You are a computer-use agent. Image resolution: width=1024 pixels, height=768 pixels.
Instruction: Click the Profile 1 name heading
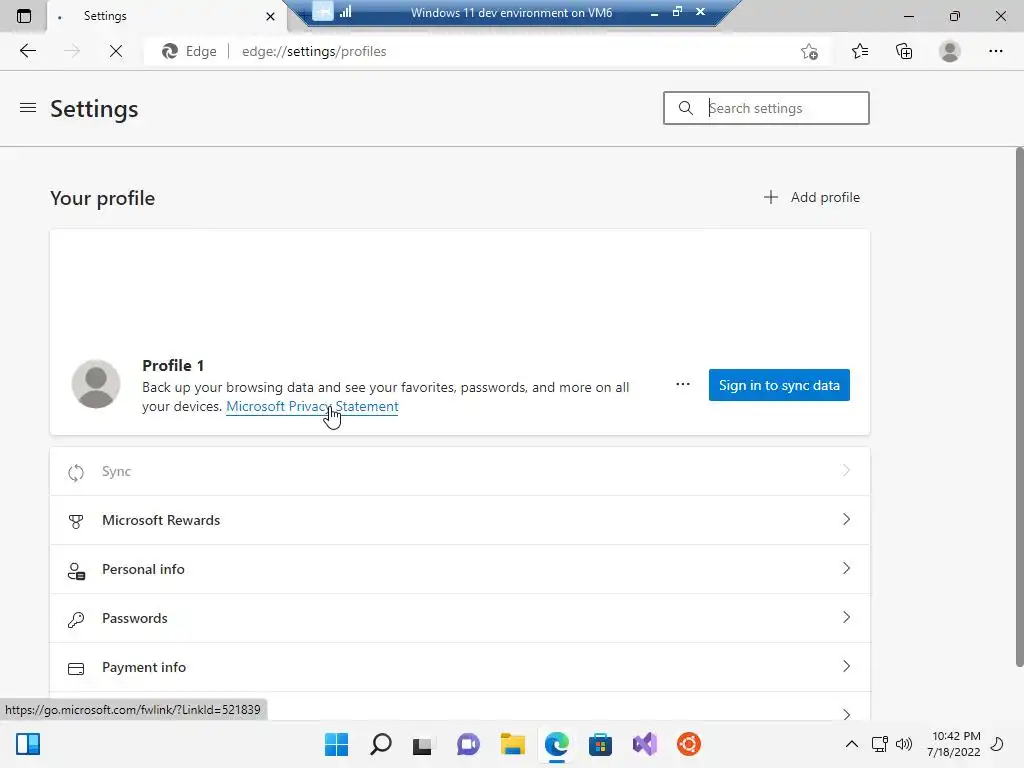coord(173,366)
